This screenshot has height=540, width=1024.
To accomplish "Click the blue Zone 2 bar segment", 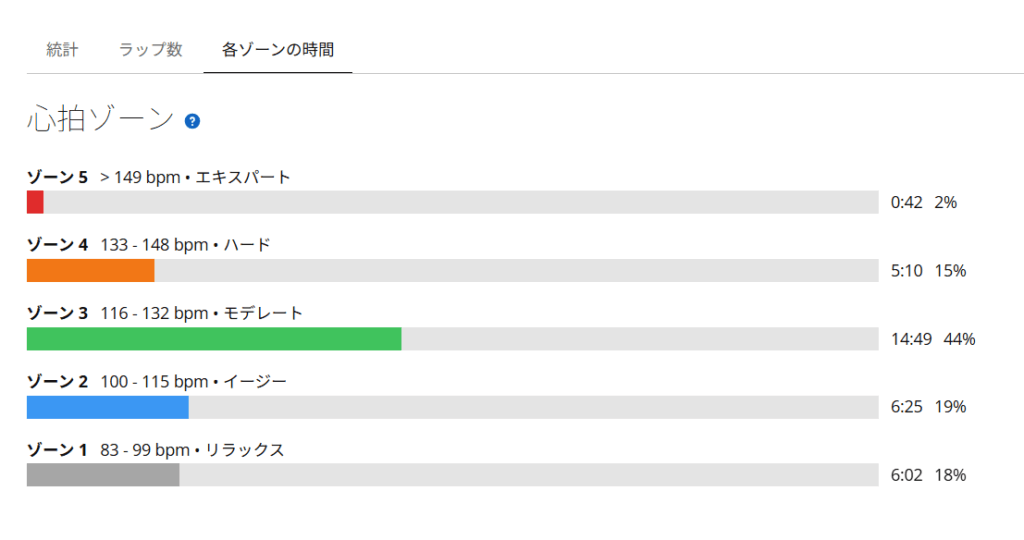I will (108, 407).
